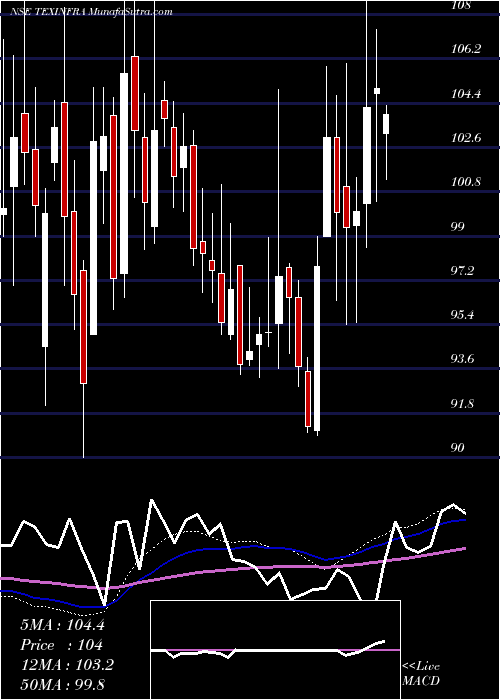Click the 106.2 price axis label
Image resolution: width=500 pixels, height=700 pixels.
[x=466, y=49]
